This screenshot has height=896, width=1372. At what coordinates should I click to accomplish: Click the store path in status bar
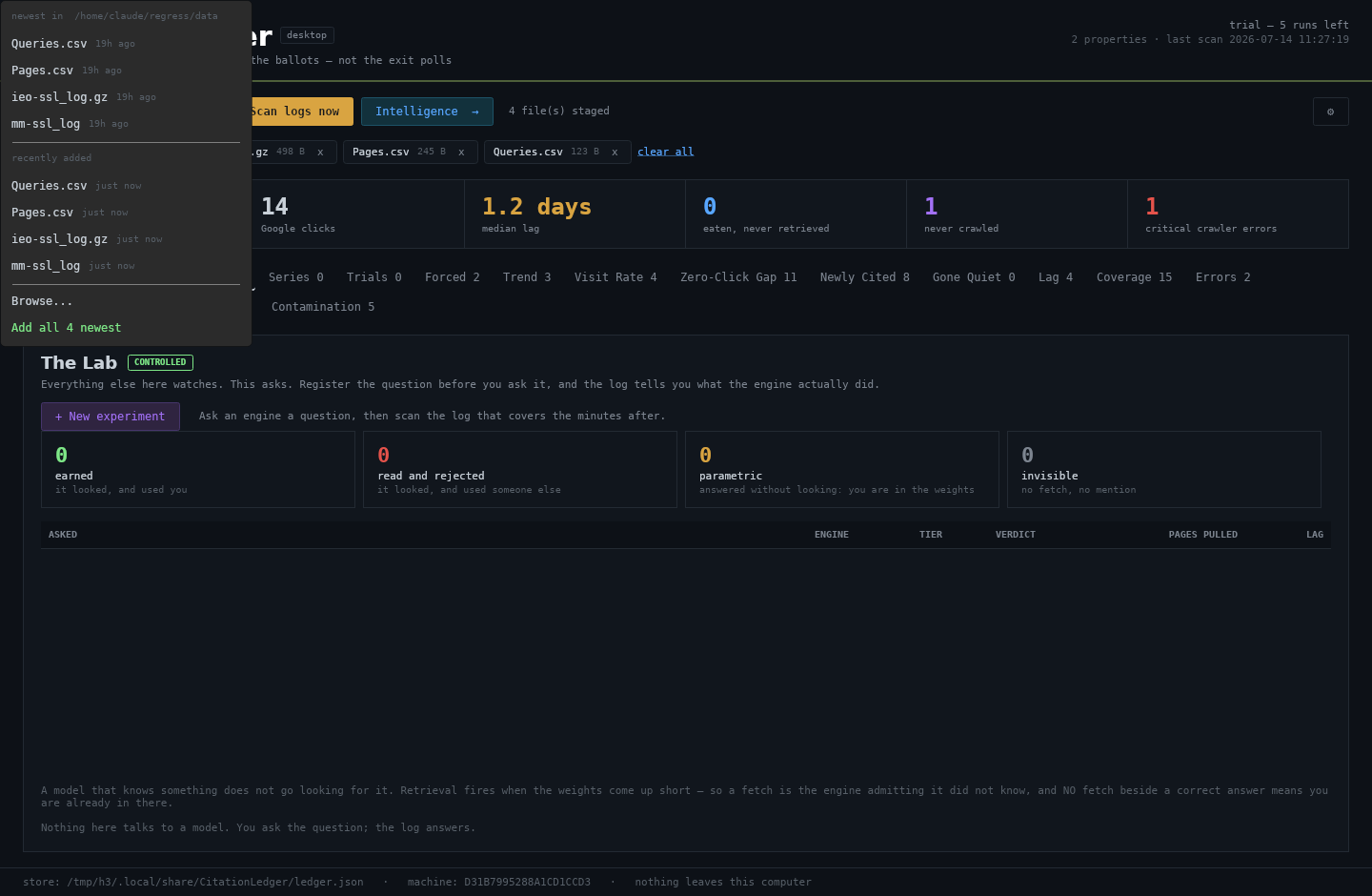(193, 883)
